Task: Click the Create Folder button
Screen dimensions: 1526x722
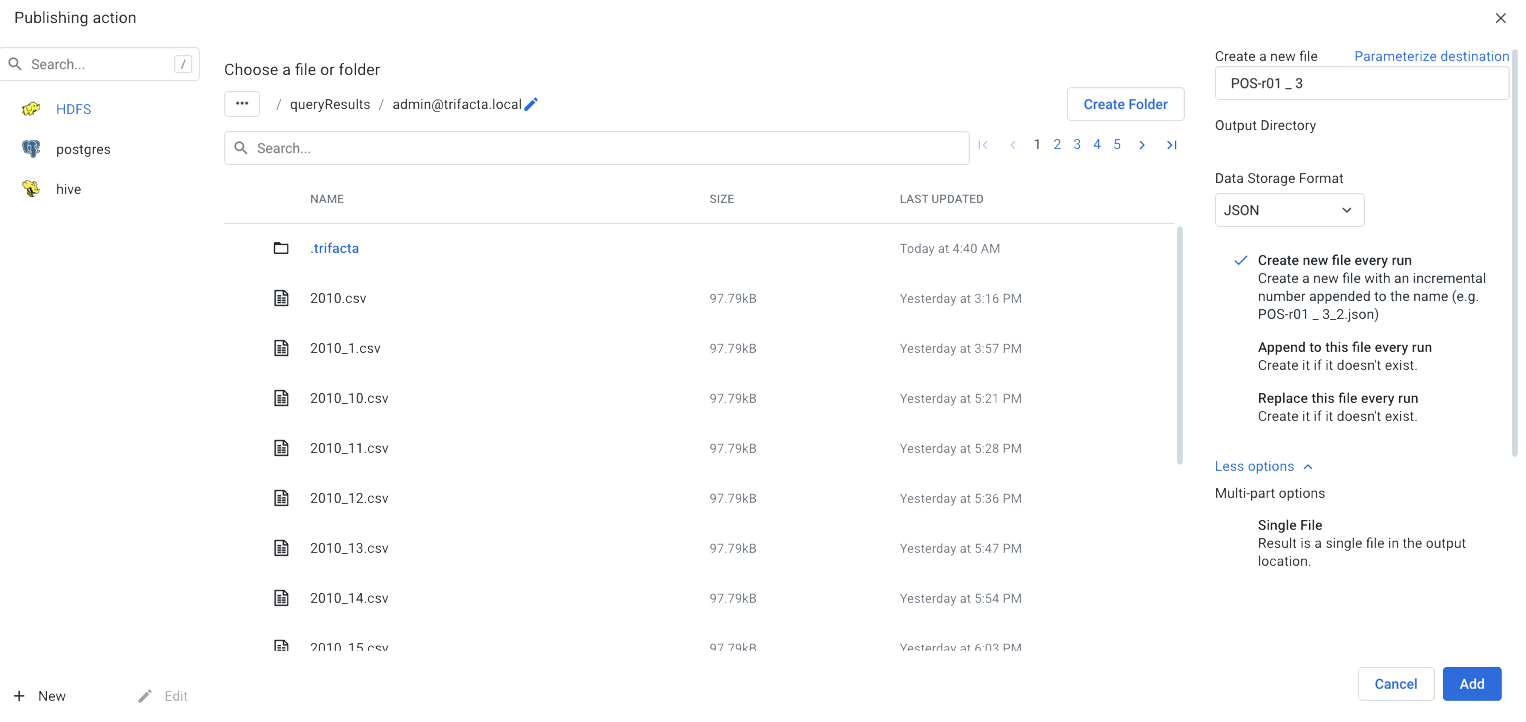Action: click(x=1125, y=104)
